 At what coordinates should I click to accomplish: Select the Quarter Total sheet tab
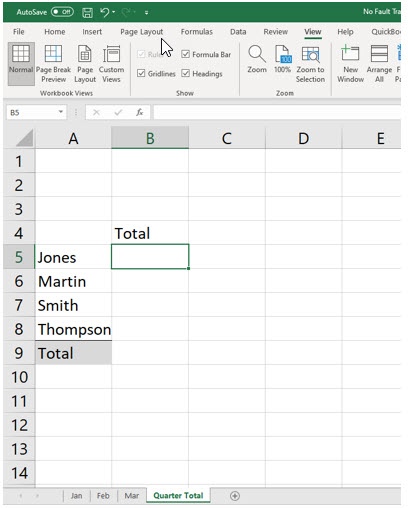178,496
